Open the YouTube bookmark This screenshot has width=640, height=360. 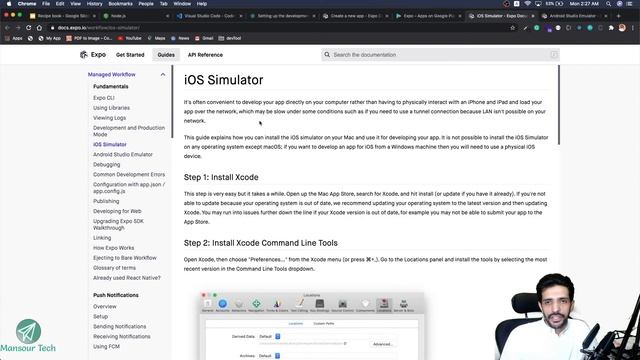(x=129, y=38)
